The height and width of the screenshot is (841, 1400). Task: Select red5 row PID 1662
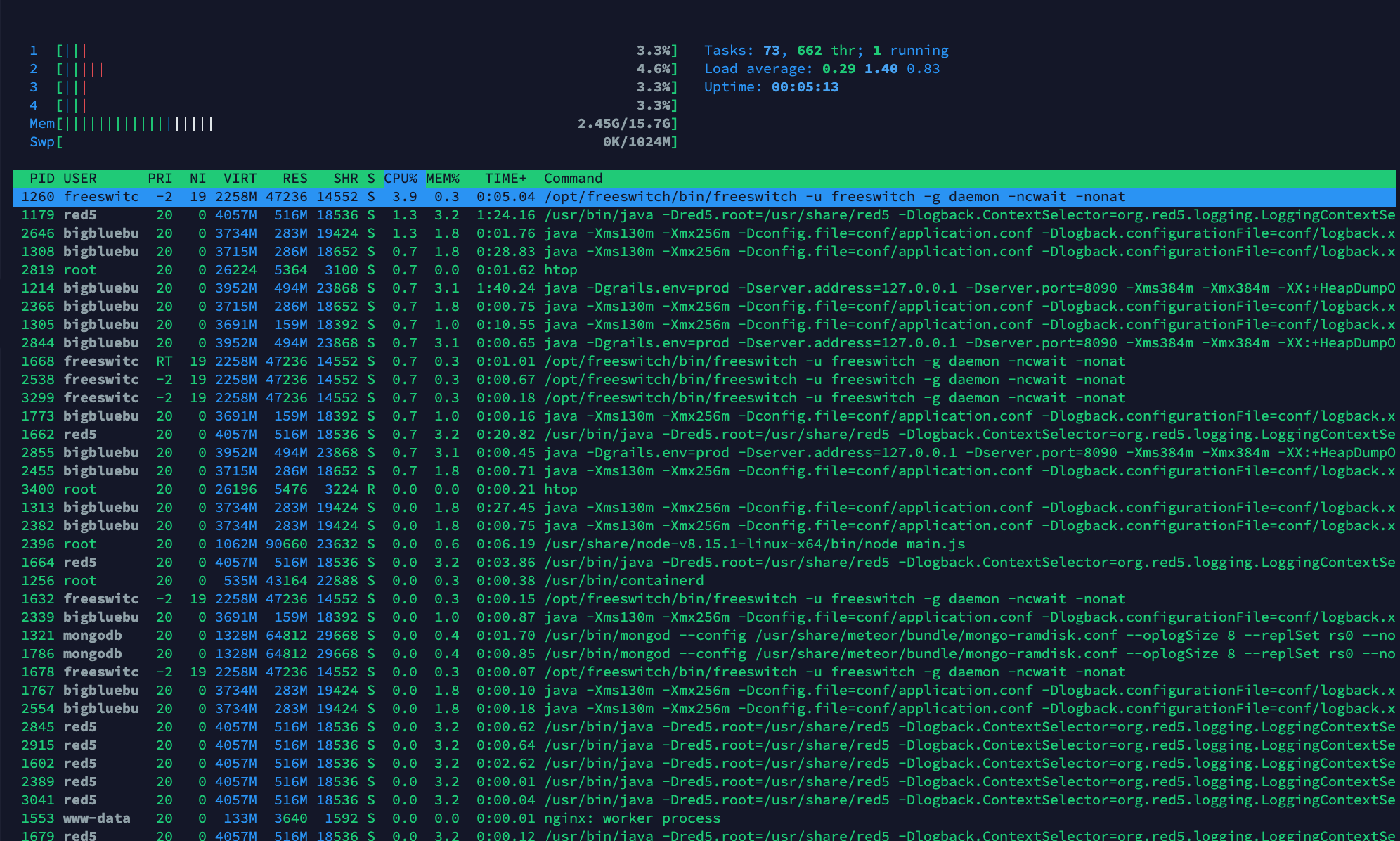704,435
